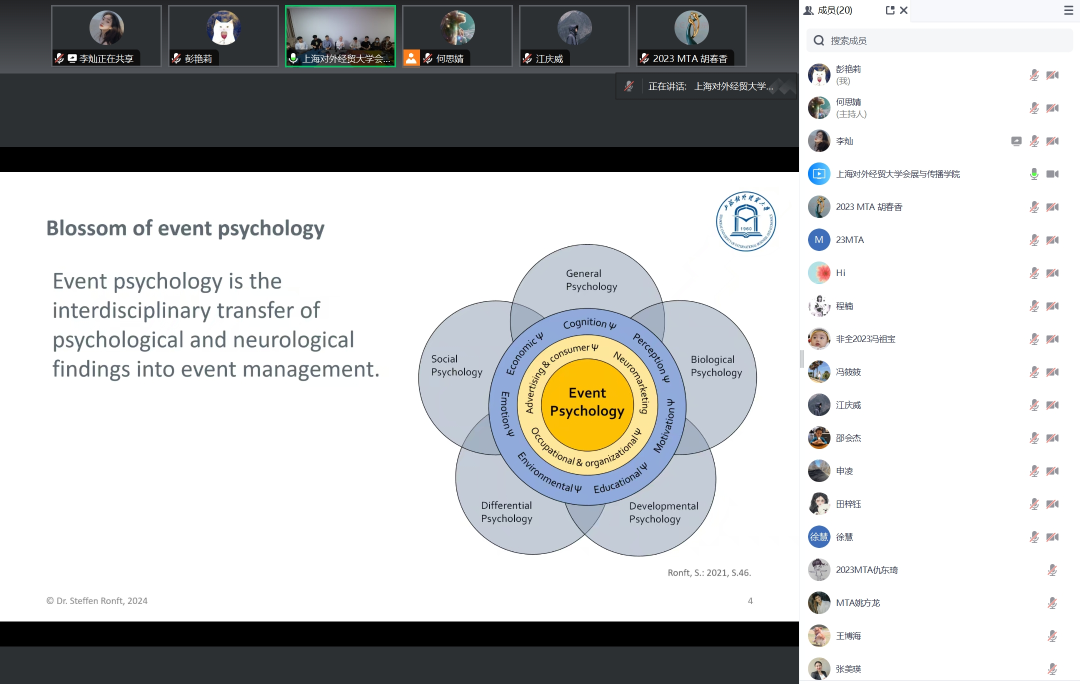The height and width of the screenshot is (684, 1080).
Task: Click screen-share icon next to 李灿
Action: point(1016,141)
